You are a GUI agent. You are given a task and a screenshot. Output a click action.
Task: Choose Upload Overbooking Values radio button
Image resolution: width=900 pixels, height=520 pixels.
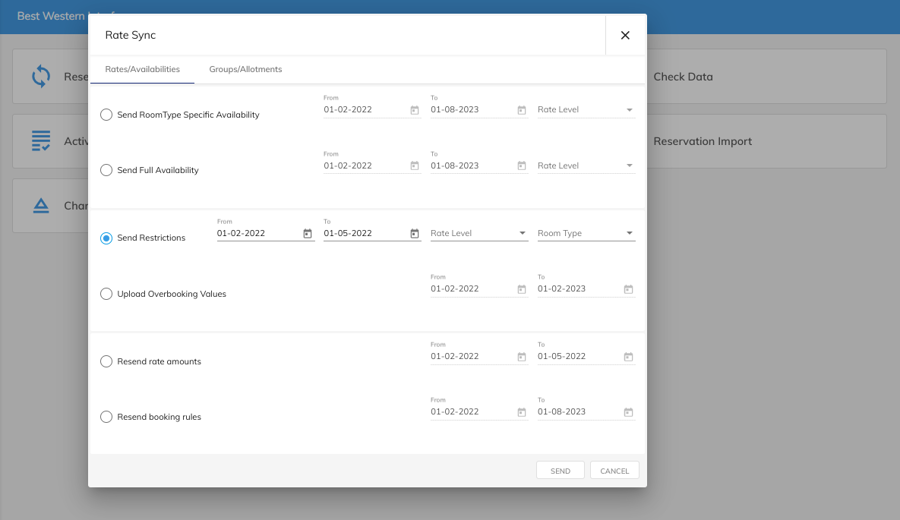[106, 294]
